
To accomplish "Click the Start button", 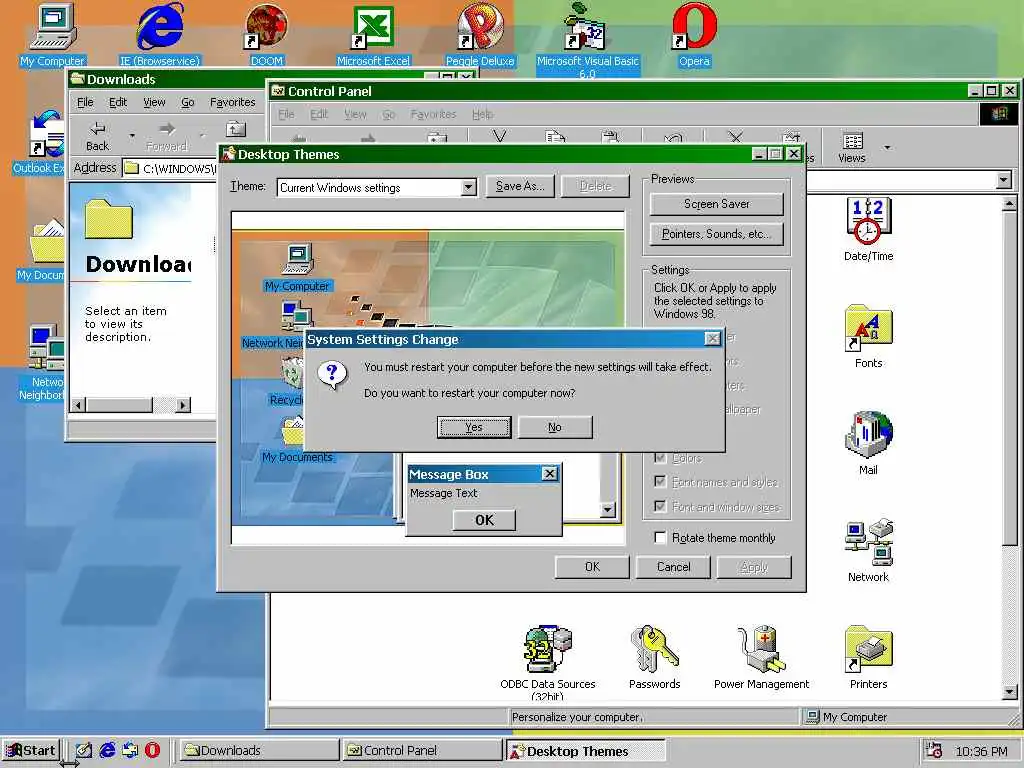I will click(31, 750).
